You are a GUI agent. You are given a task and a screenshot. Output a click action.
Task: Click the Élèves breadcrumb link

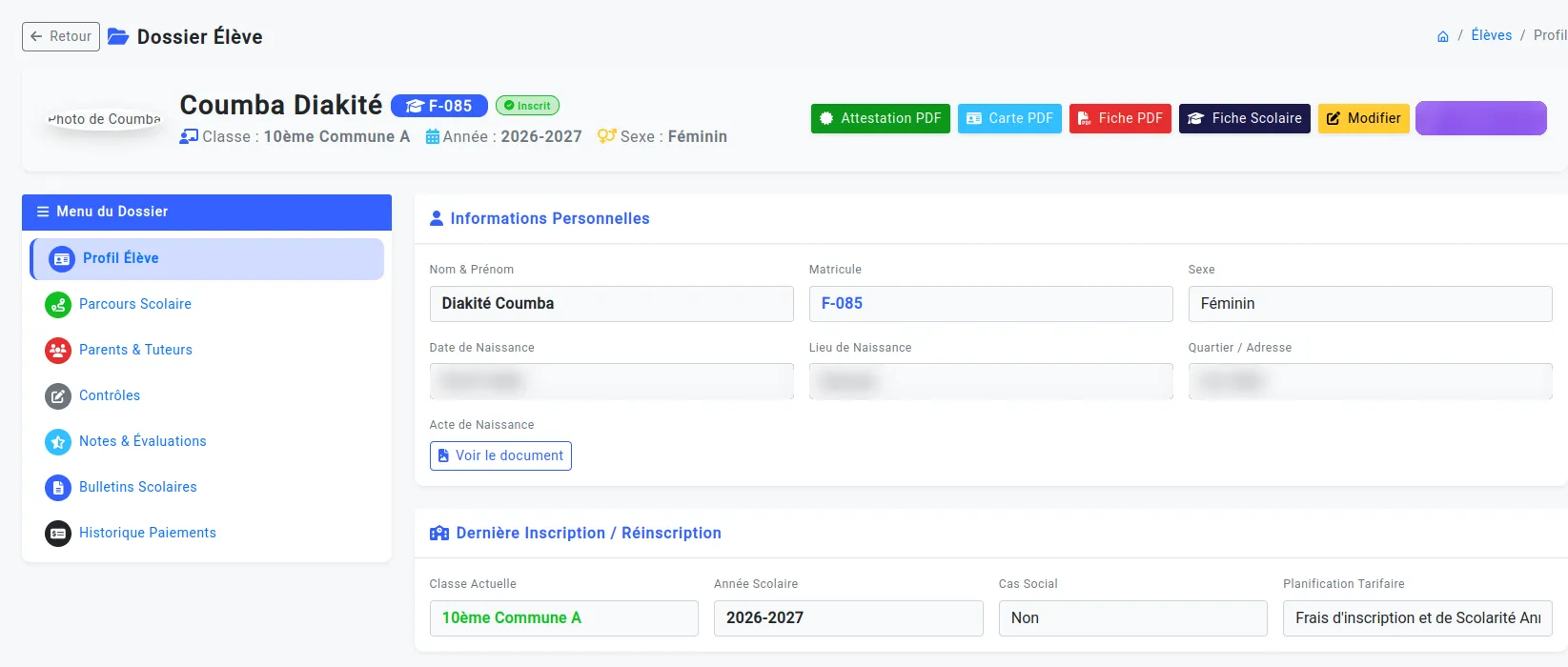1492,35
